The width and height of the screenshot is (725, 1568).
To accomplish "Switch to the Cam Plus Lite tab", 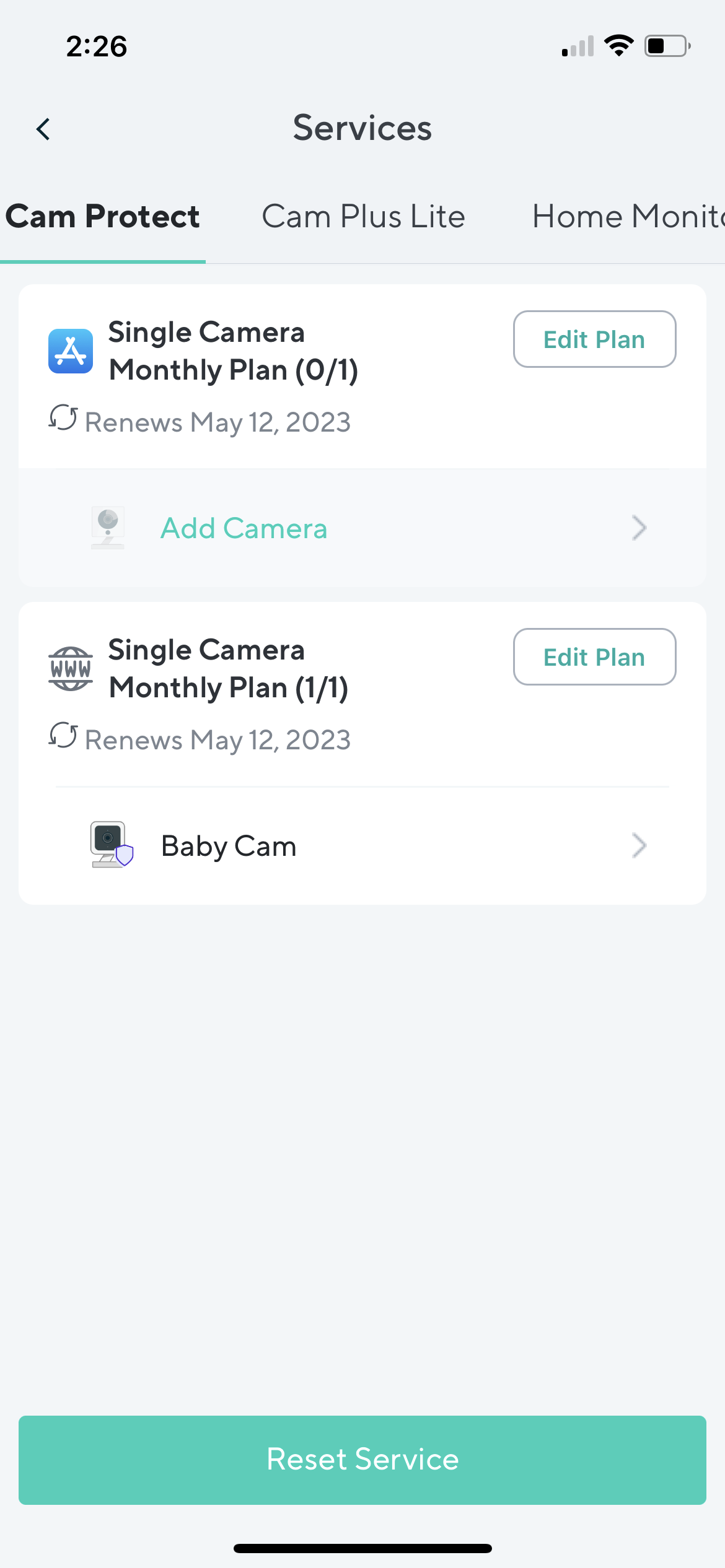I will coord(363,217).
